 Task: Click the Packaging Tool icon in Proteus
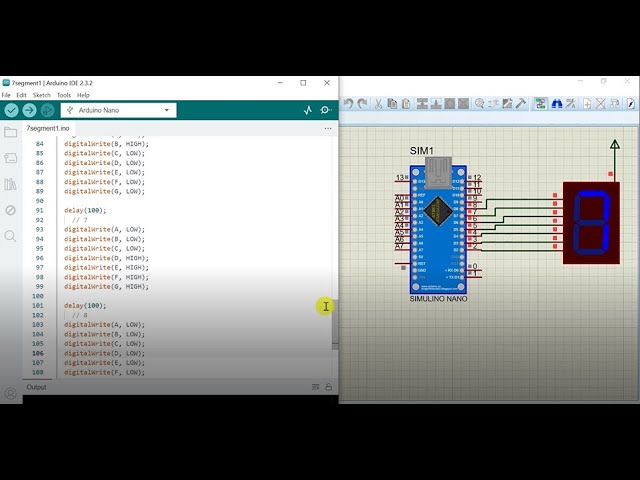click(507, 104)
